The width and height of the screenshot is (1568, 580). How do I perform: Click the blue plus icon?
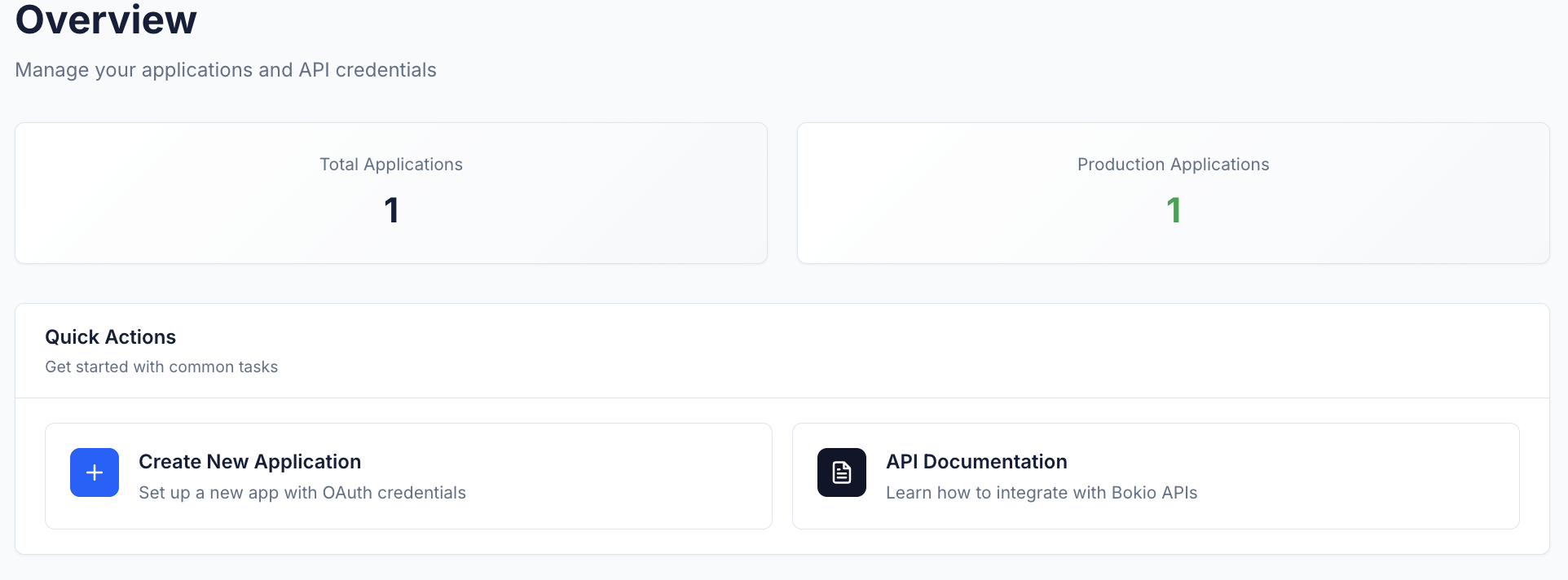tap(95, 472)
